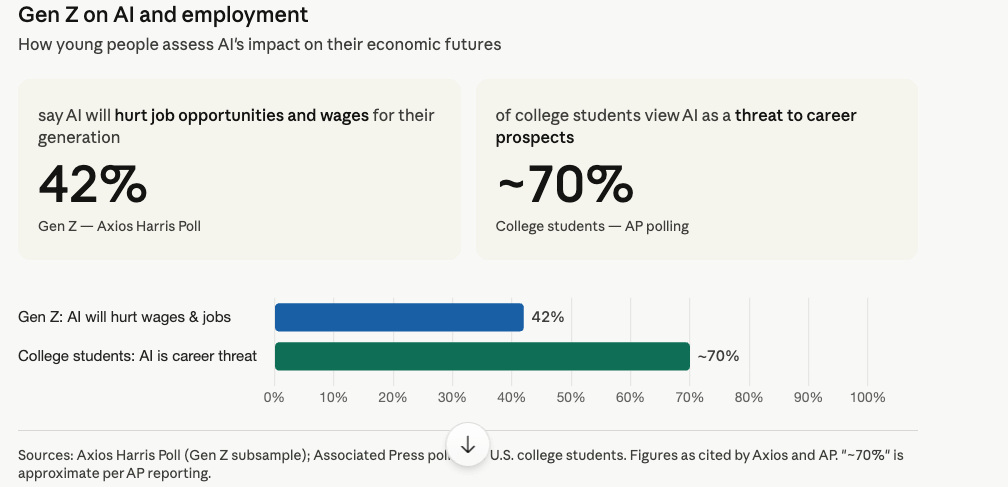Select the green college students bar
1008x487 pixels.
pos(482,357)
